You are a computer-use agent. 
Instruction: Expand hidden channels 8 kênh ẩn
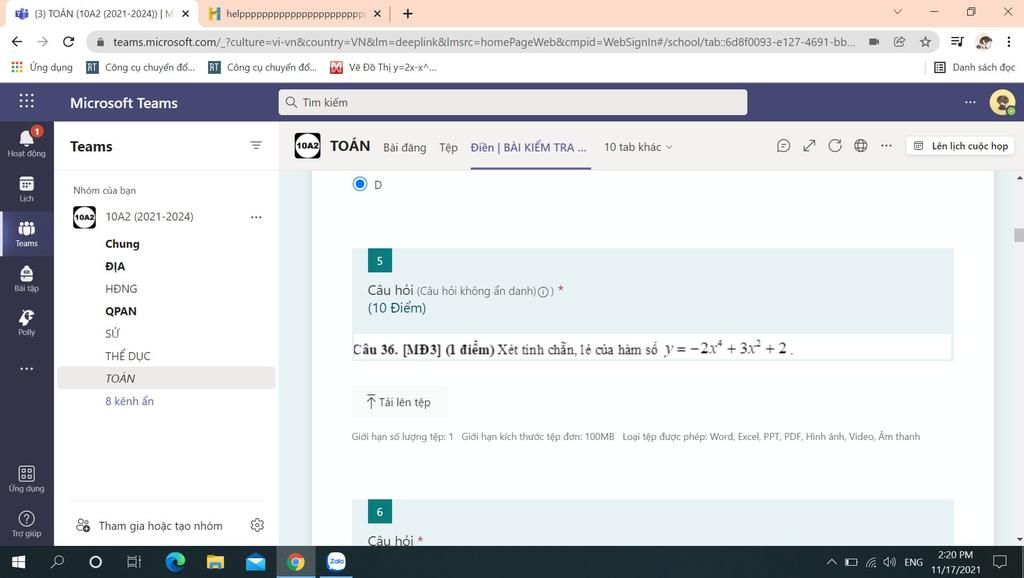click(x=129, y=401)
